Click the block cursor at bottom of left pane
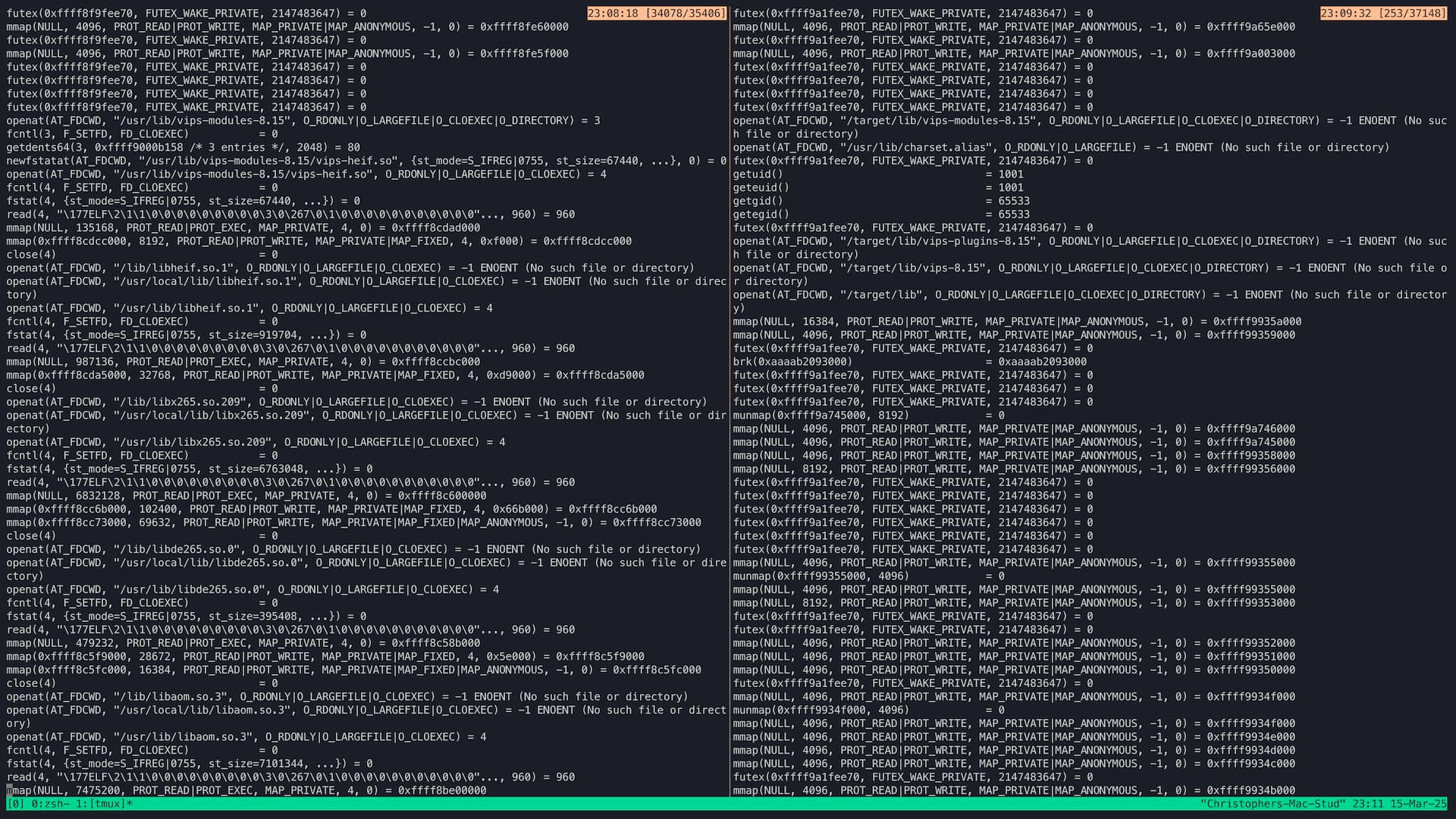The width and height of the screenshot is (1456, 819). [x=10, y=790]
